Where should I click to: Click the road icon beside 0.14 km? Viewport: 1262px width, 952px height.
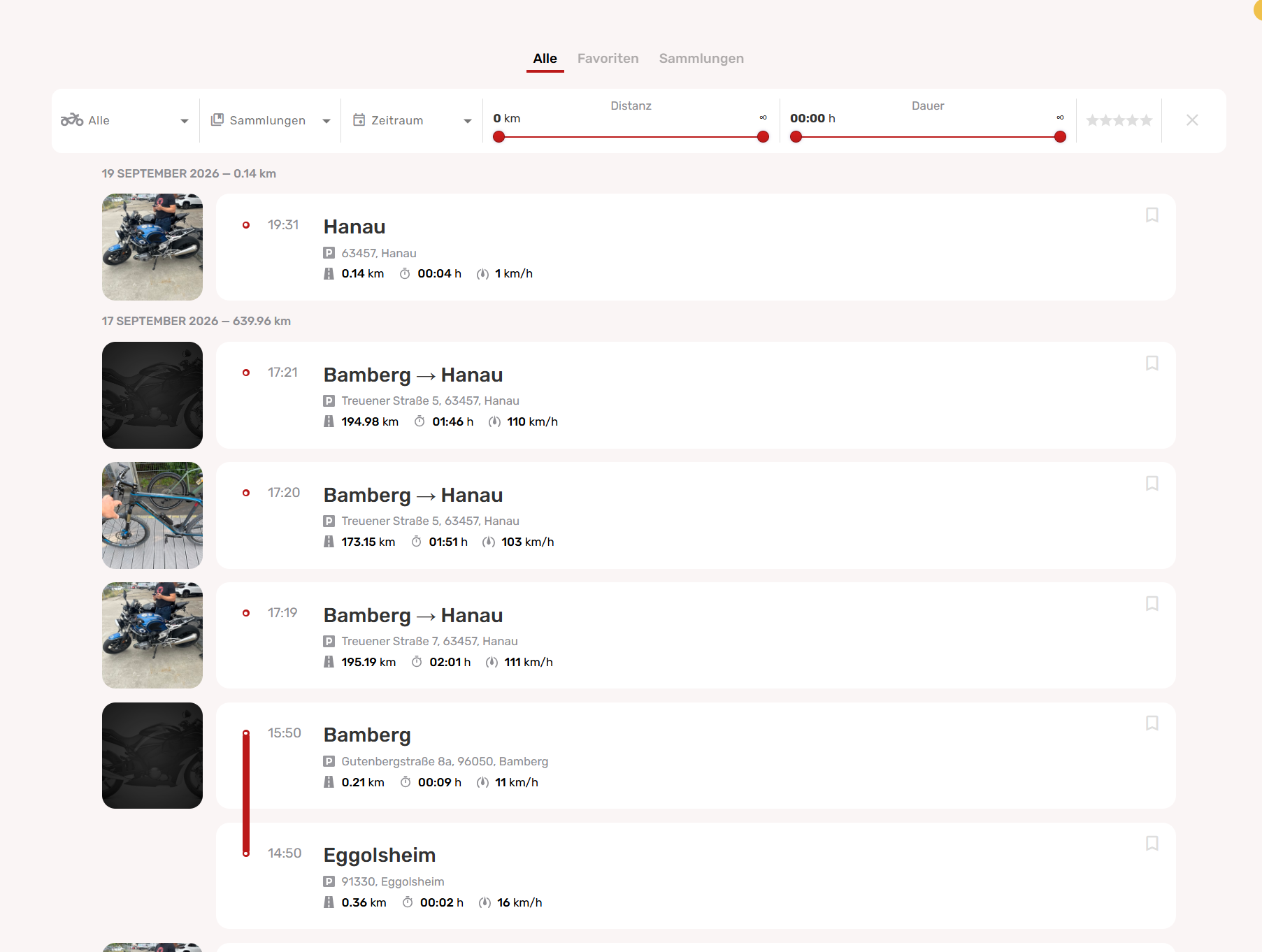pyautogui.click(x=329, y=273)
